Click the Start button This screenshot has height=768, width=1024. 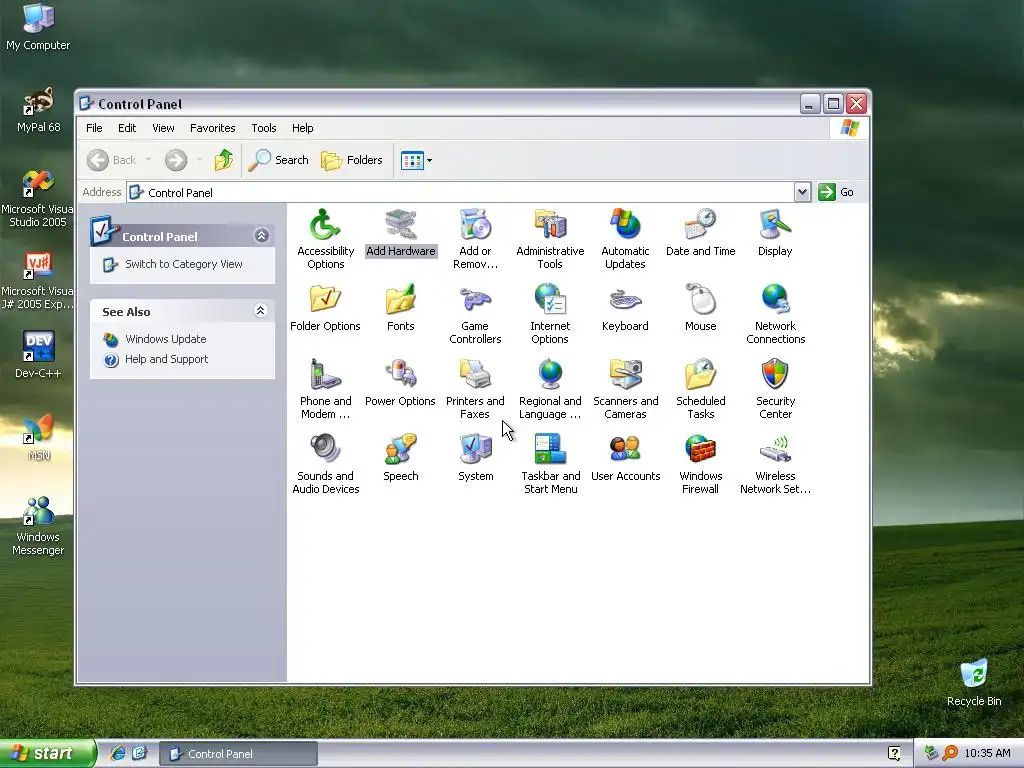47,754
